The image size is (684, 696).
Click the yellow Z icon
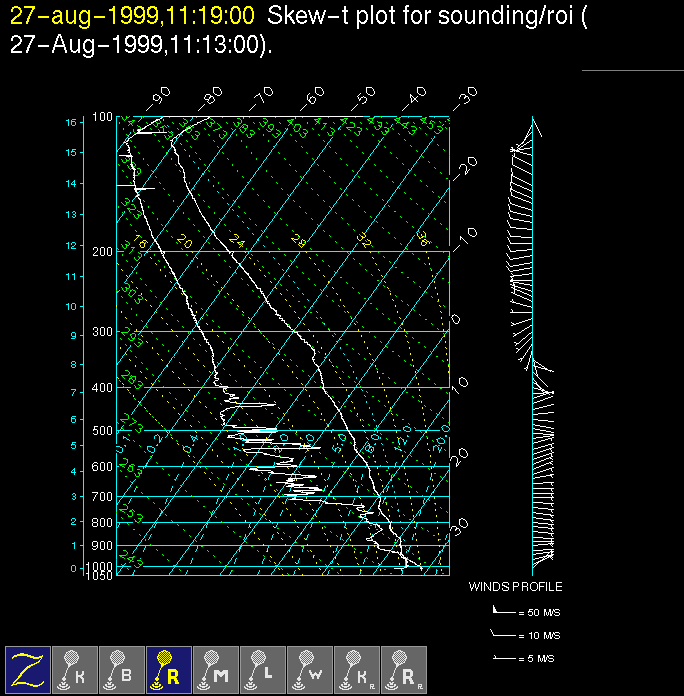(x=29, y=669)
